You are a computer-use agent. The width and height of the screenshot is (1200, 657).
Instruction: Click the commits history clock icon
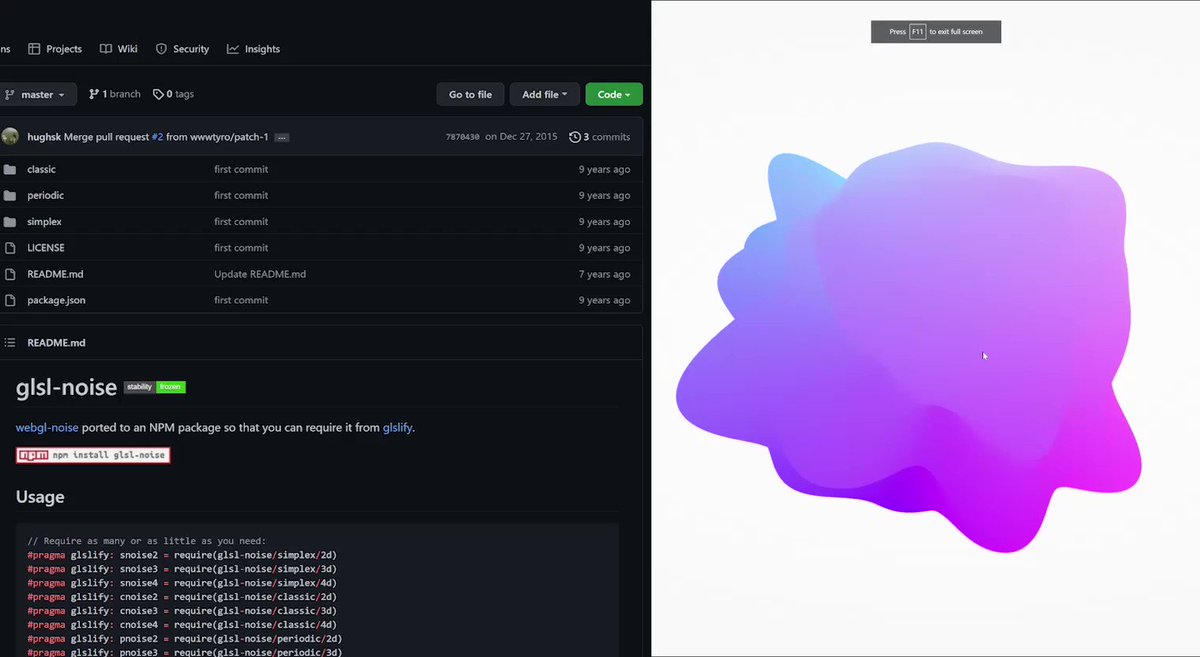pyautogui.click(x=575, y=137)
